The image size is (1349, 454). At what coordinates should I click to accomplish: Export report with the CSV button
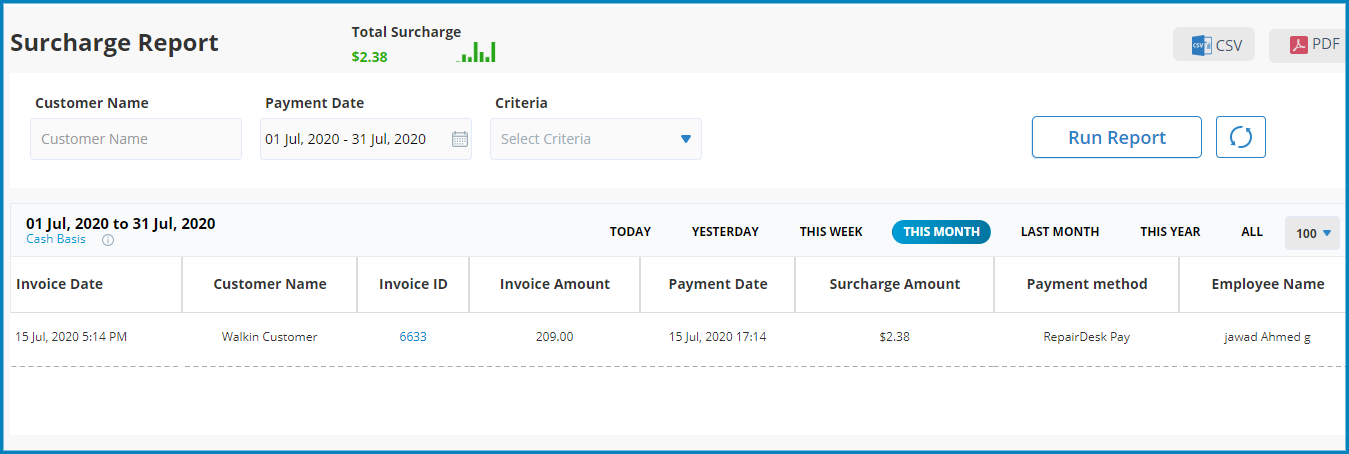coord(1214,45)
